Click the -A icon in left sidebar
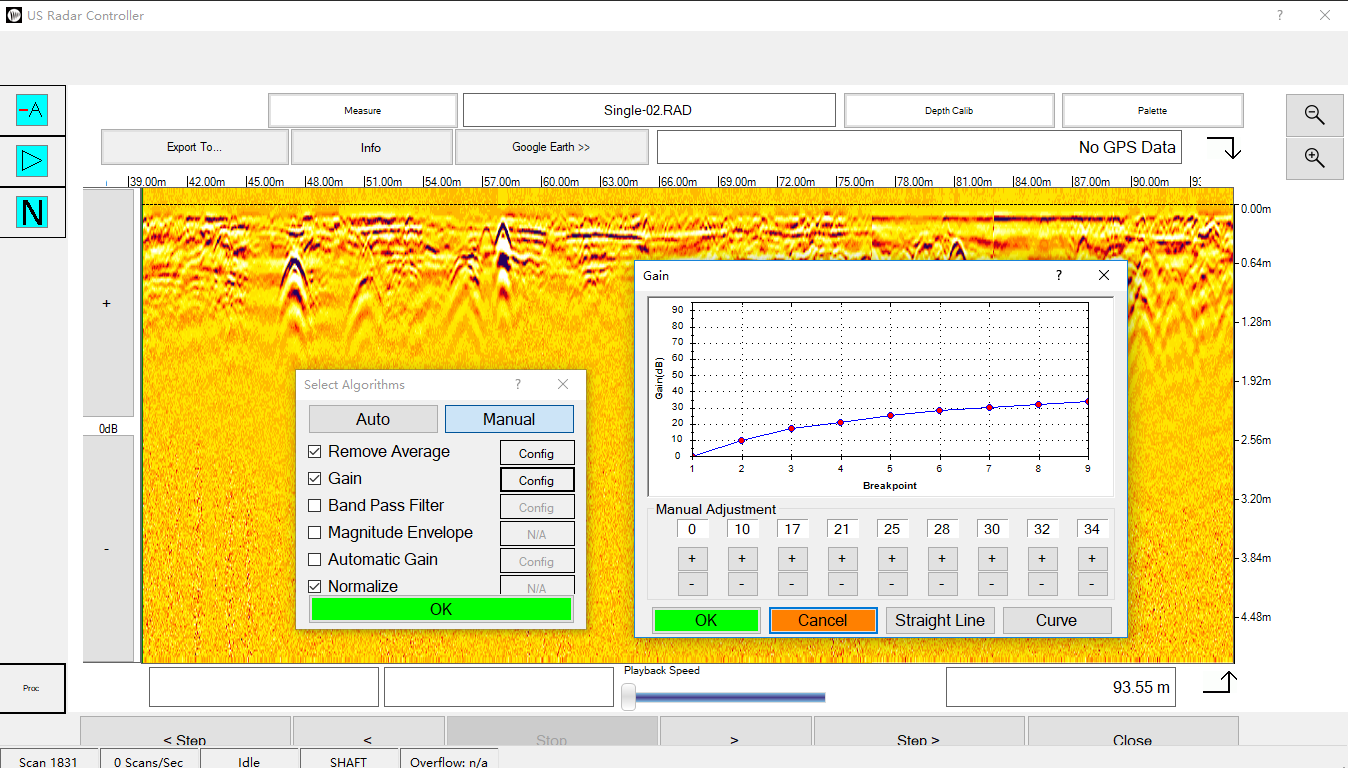 (x=32, y=109)
